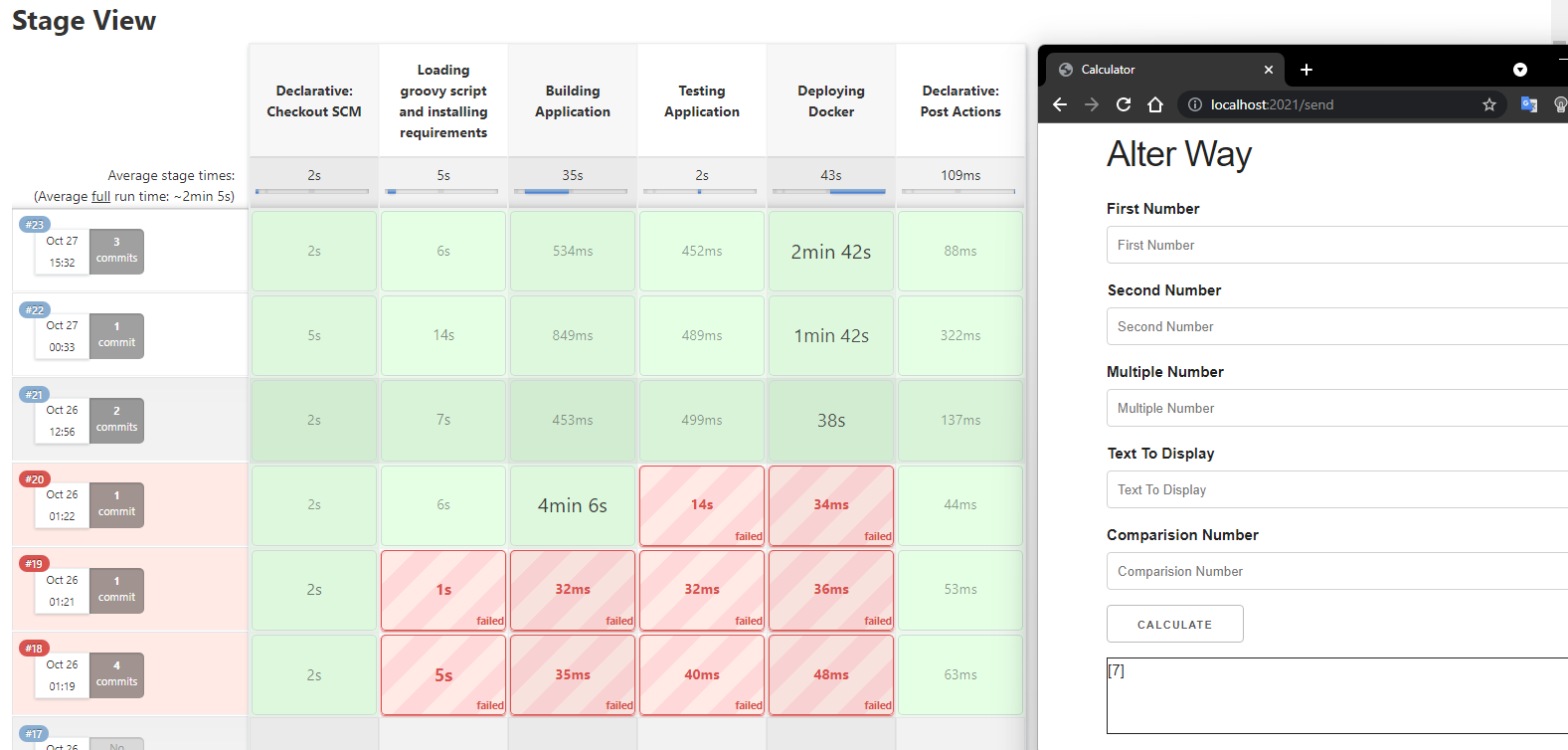
Task: Select the Calculator browser tab
Action: (x=1165, y=70)
